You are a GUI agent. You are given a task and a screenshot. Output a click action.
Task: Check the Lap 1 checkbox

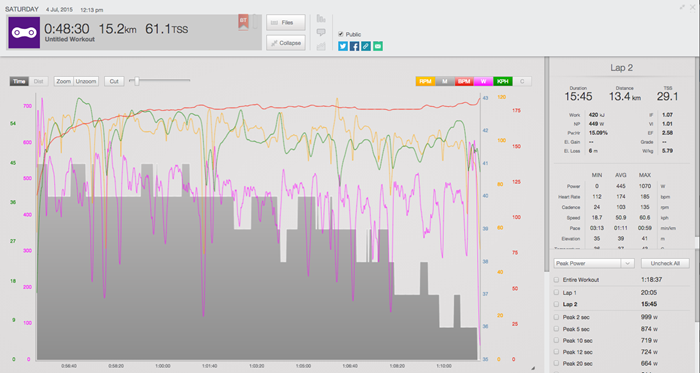pyautogui.click(x=556, y=293)
